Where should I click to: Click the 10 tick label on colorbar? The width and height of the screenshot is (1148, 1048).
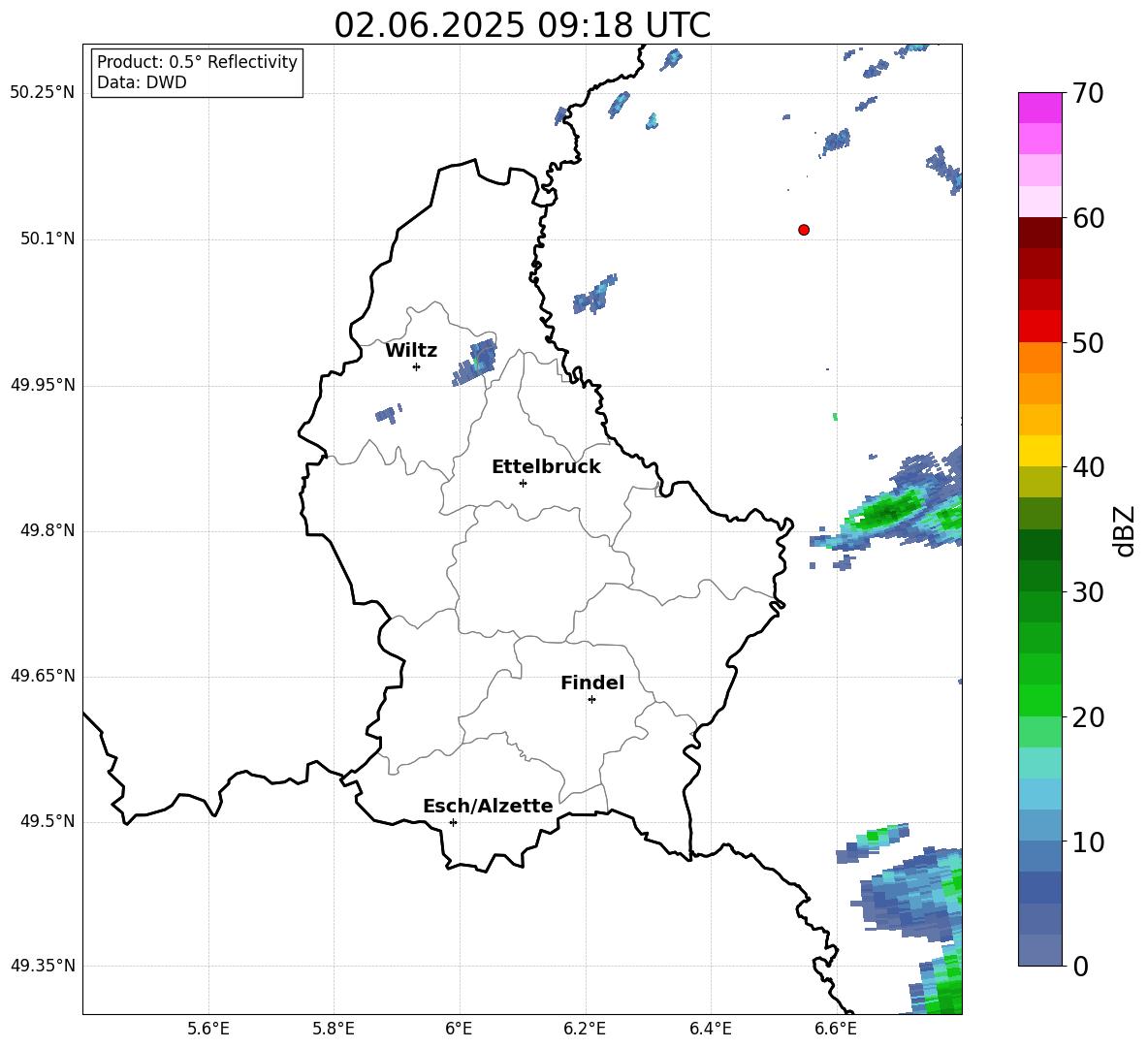1088,842
